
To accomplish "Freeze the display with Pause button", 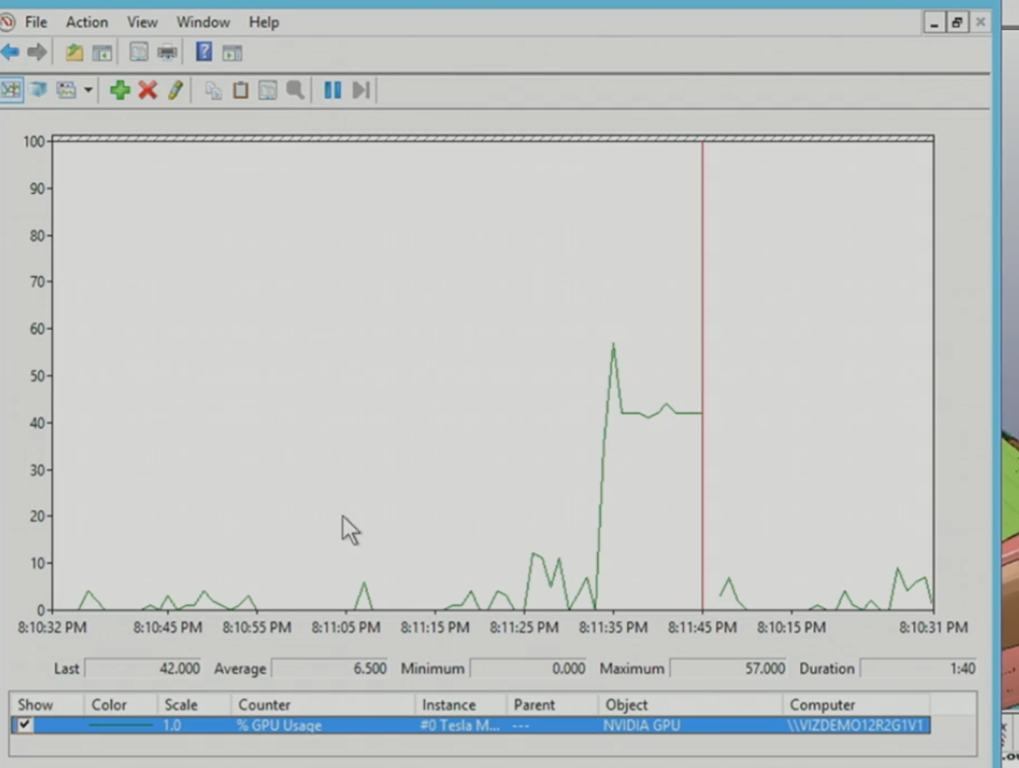I will pos(333,90).
